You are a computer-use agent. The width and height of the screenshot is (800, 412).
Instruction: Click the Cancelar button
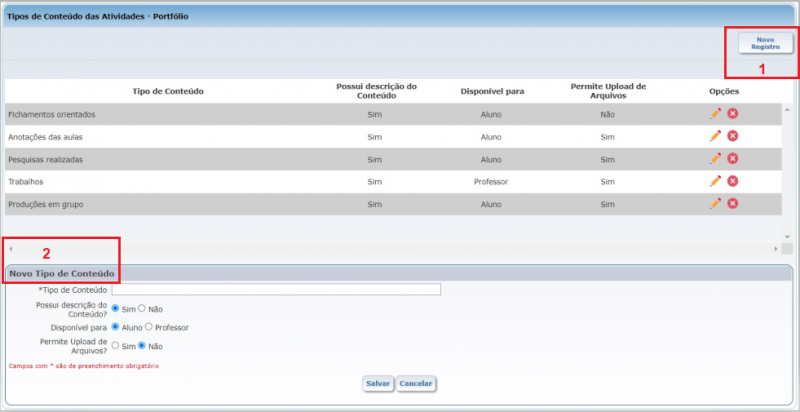[416, 384]
